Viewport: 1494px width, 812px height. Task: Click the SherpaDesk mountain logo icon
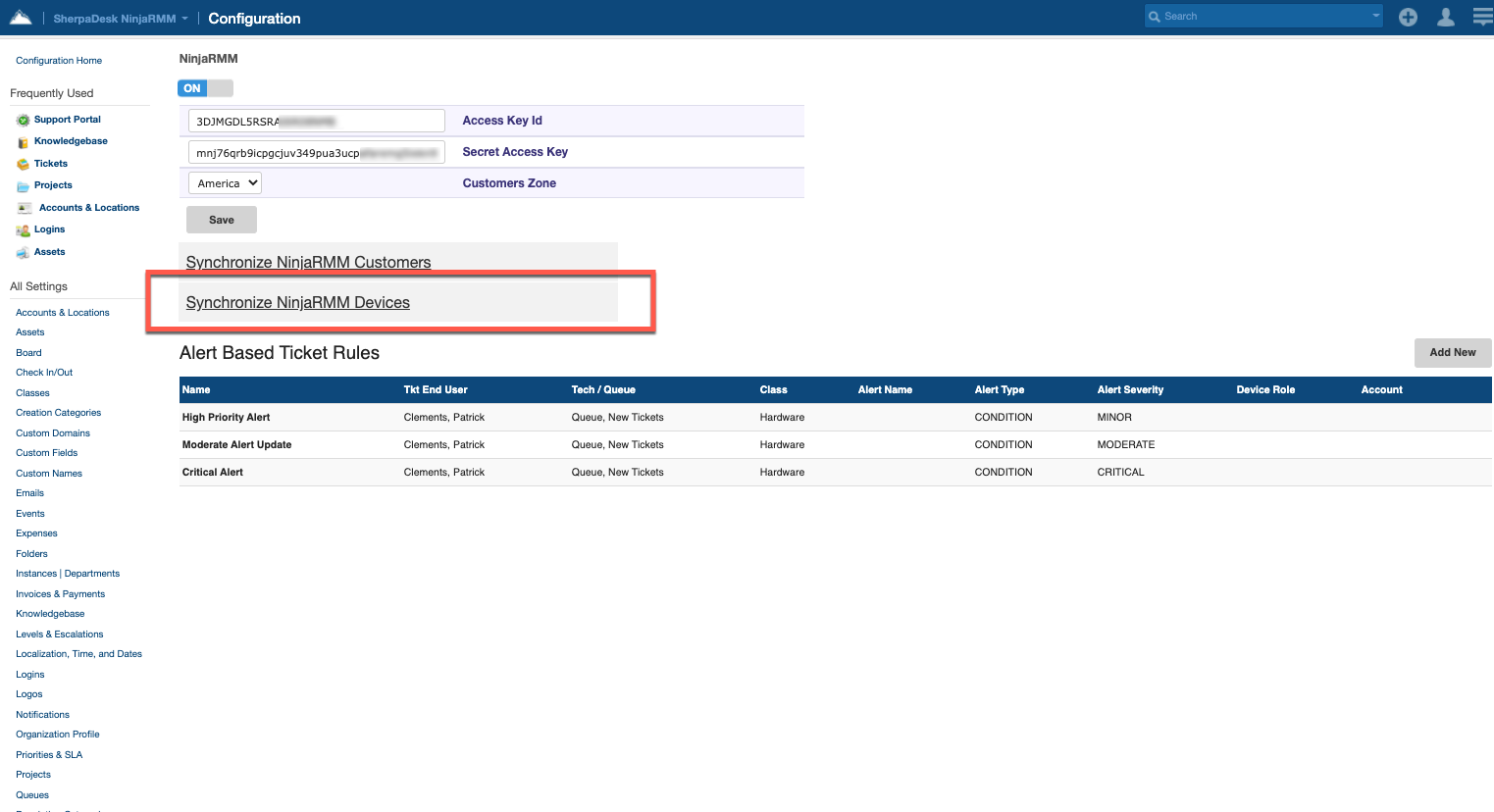pyautogui.click(x=21, y=18)
